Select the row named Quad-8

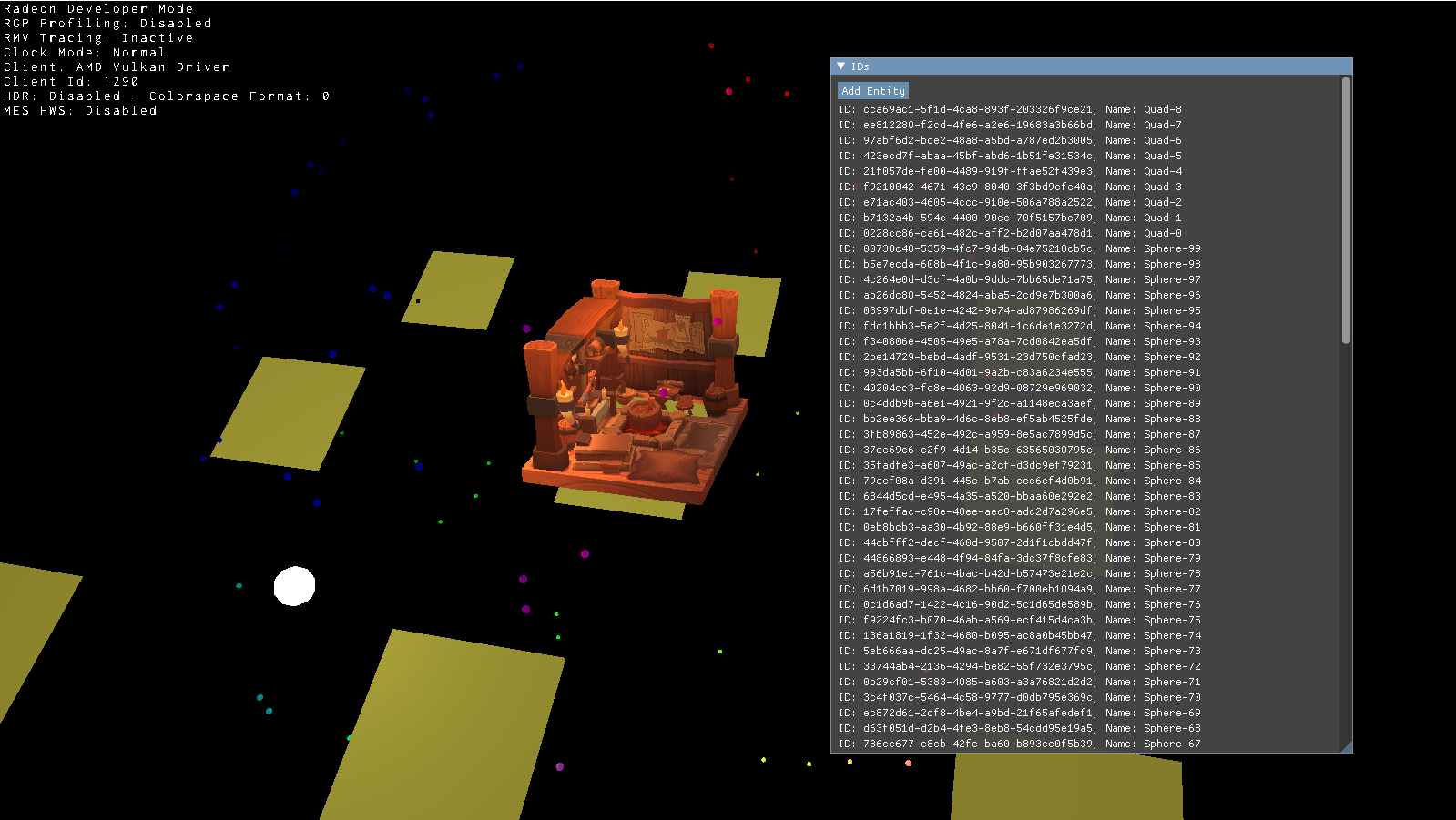[x=1011, y=109]
